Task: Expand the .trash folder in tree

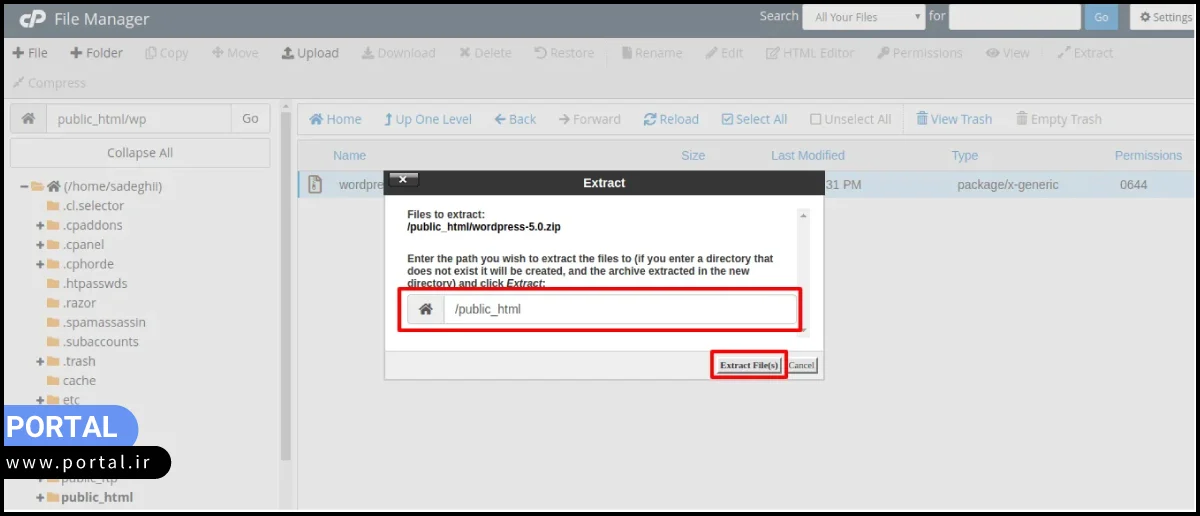Action: click(40, 361)
